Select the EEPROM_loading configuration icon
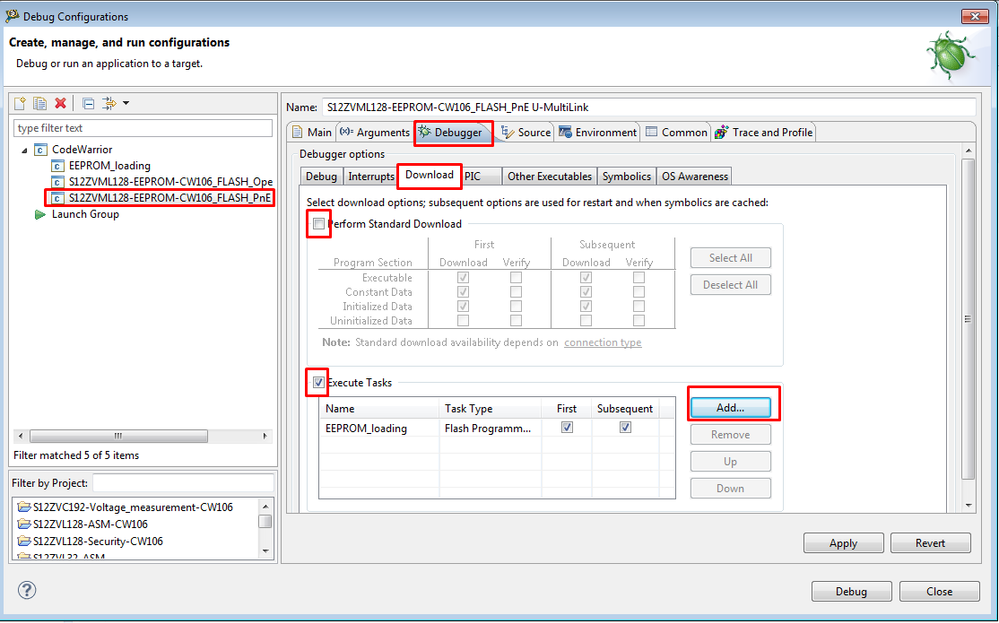The width and height of the screenshot is (999, 623). click(57, 165)
